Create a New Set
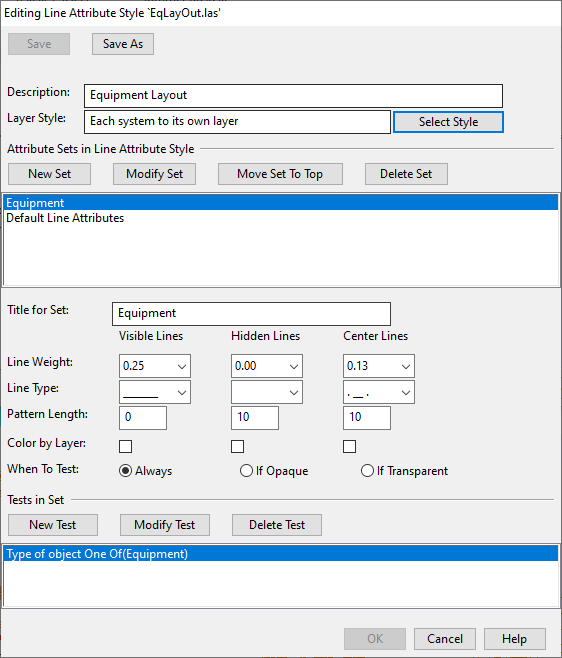This screenshot has height=658, width=562. [x=50, y=174]
